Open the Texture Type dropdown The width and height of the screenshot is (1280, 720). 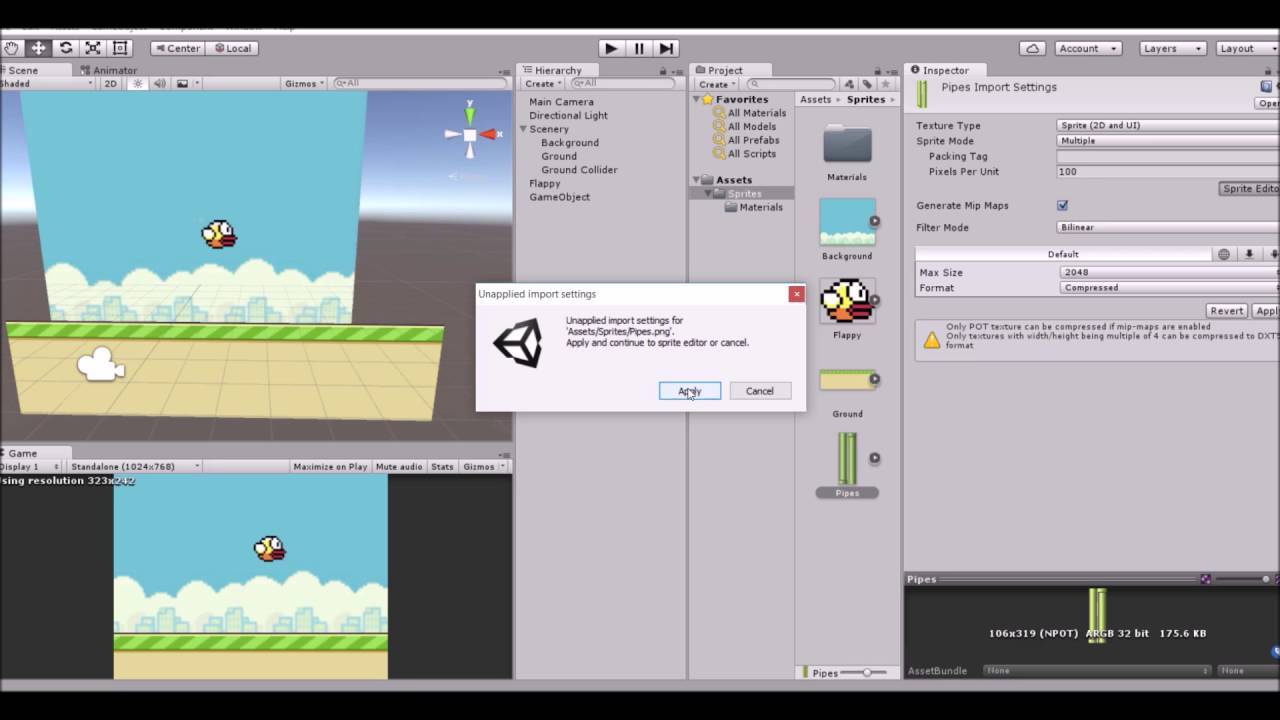pyautogui.click(x=1168, y=125)
